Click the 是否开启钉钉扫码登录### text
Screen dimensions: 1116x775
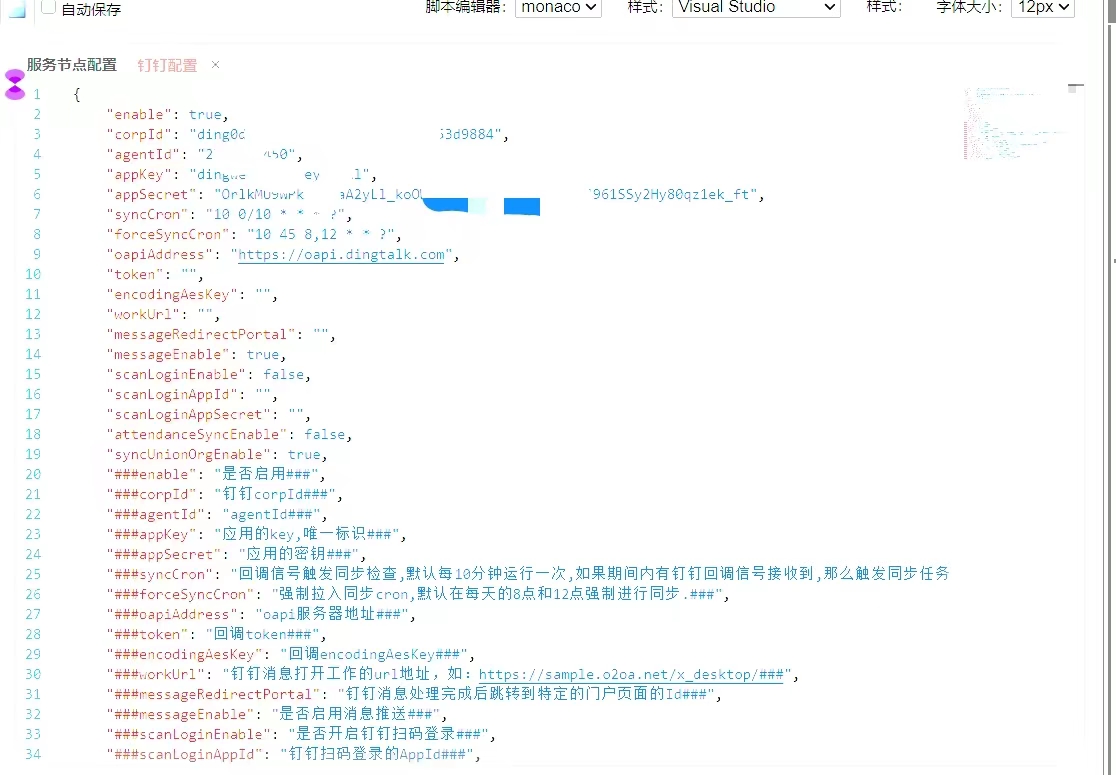click(x=389, y=733)
